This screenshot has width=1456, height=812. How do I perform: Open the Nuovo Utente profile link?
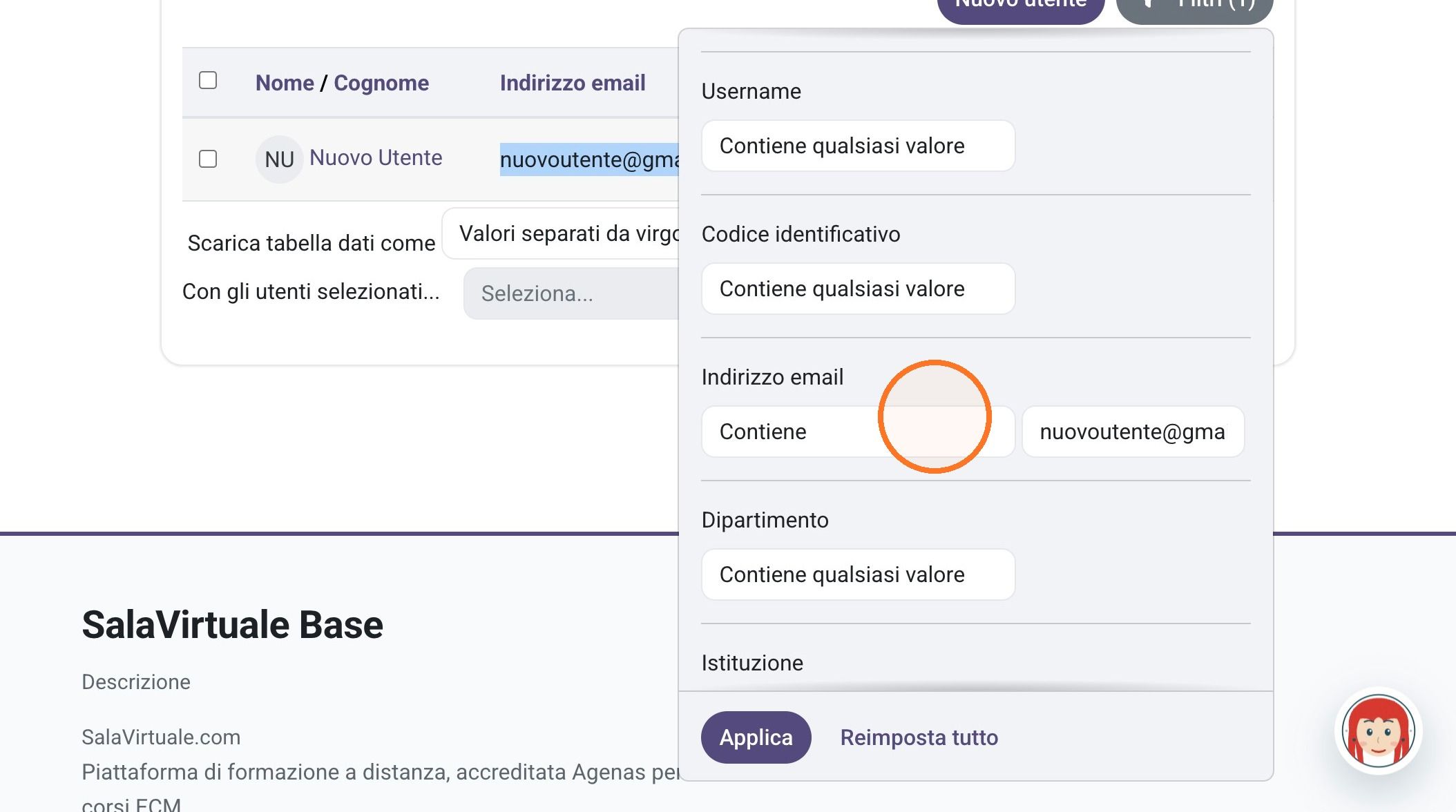376,157
